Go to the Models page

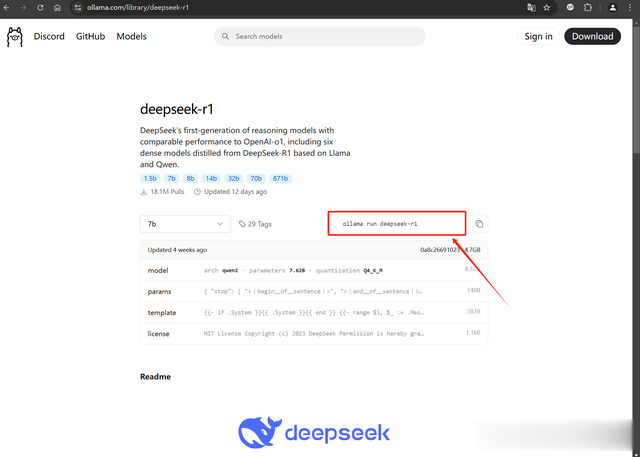point(131,36)
